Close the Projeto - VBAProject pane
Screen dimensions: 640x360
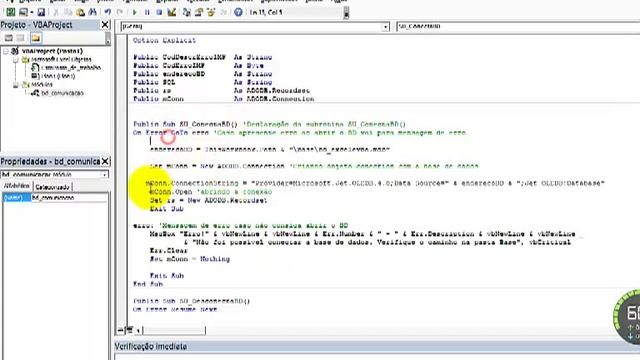click(105, 25)
